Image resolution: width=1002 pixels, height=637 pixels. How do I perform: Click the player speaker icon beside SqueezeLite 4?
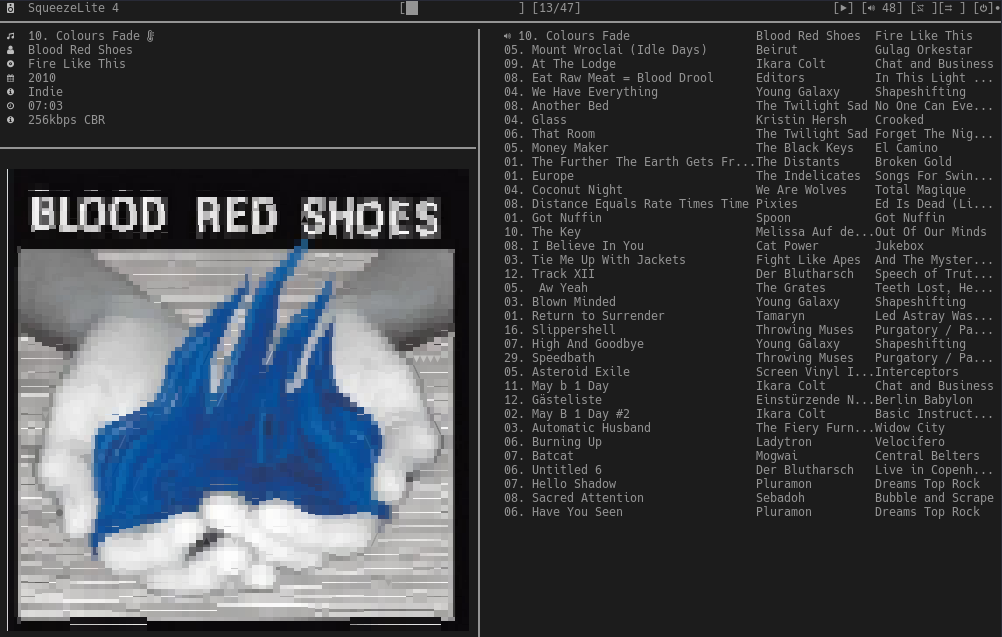[10, 8]
